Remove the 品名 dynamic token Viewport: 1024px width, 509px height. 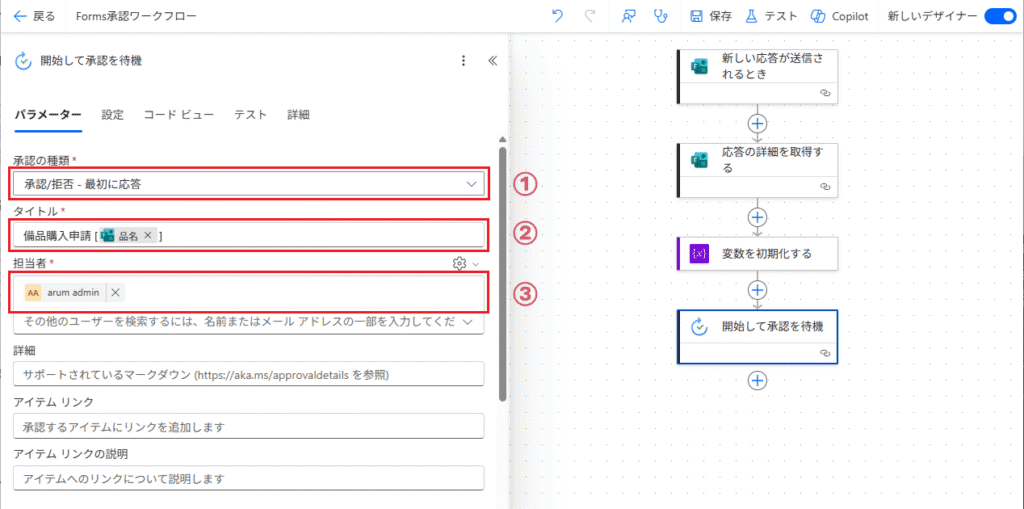coord(148,236)
